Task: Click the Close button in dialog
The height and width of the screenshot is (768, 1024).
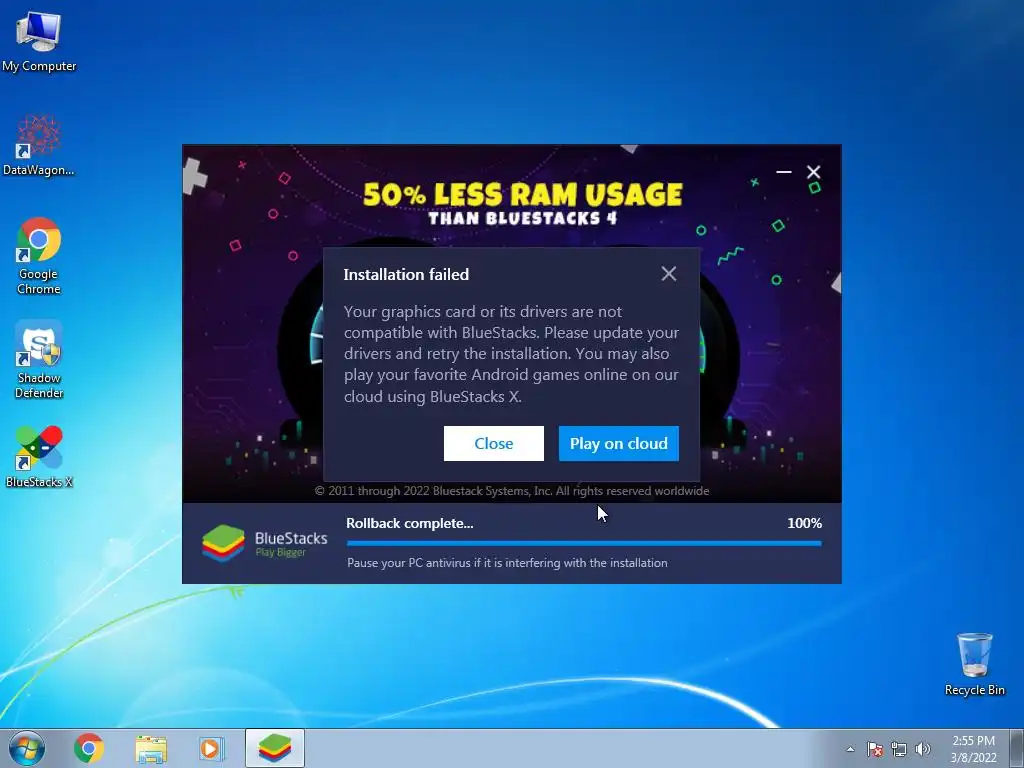Action: point(494,443)
